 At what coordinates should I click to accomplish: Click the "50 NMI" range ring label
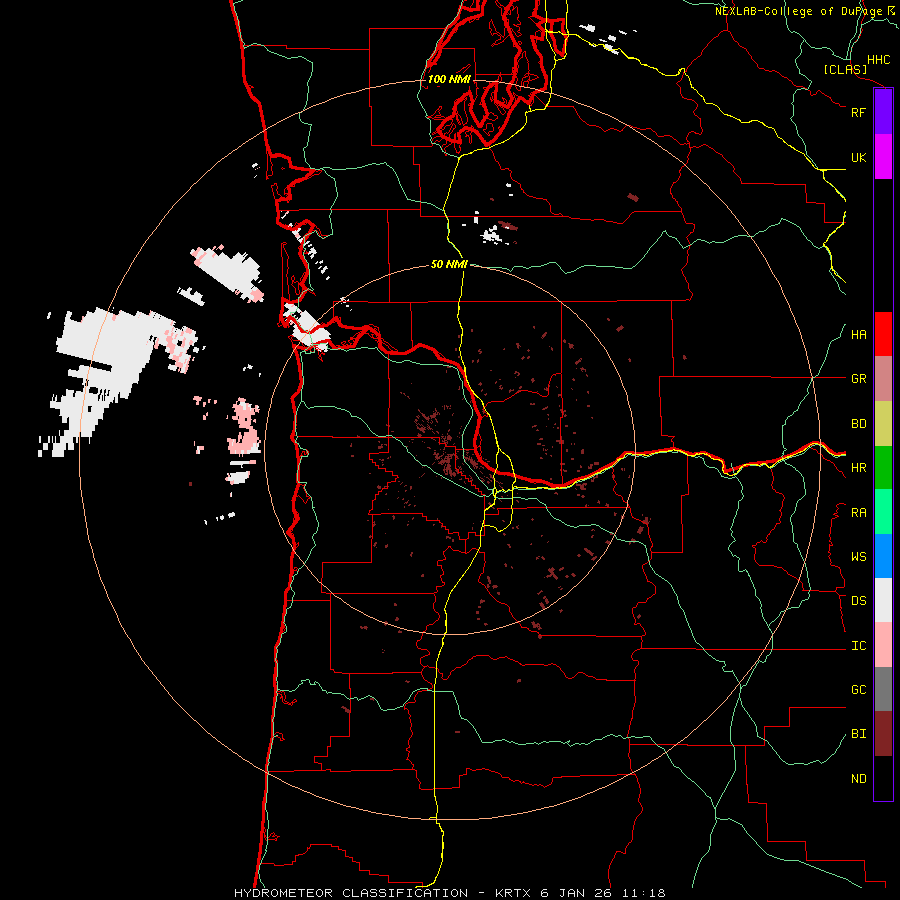pyautogui.click(x=449, y=264)
